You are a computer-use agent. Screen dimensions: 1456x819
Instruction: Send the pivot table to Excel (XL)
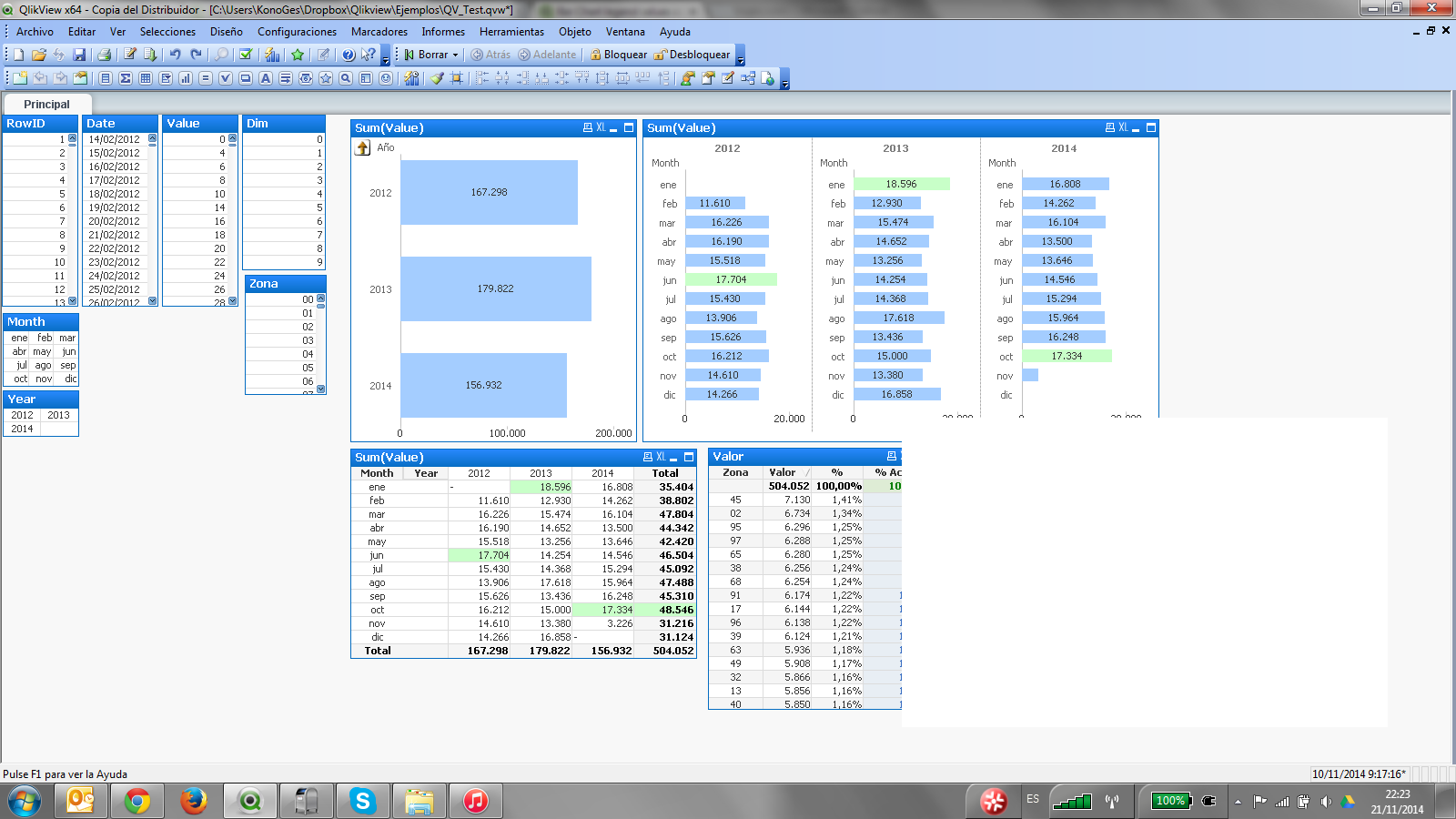click(x=661, y=457)
